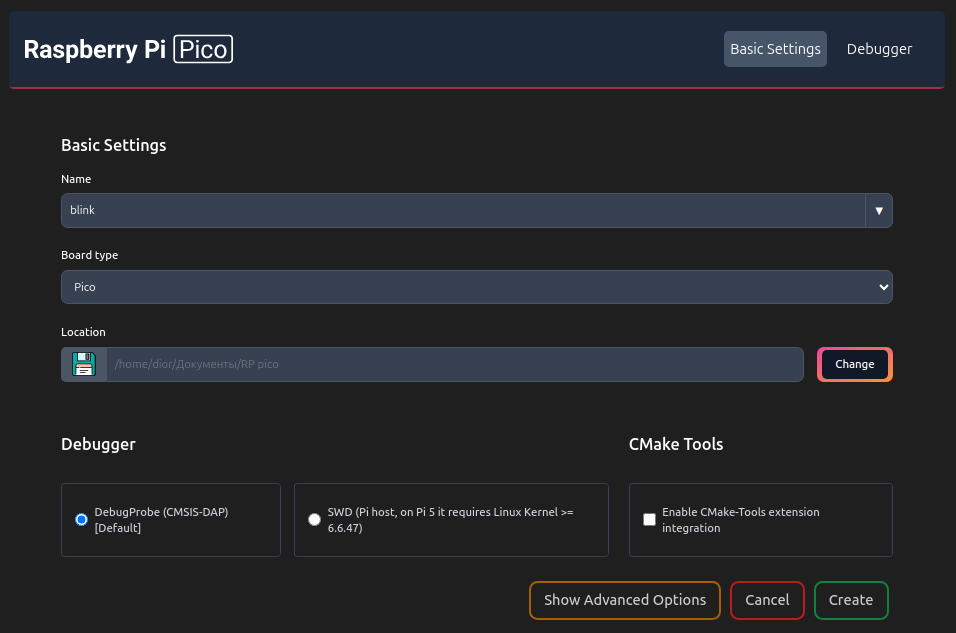The height and width of the screenshot is (633, 956).
Task: Cancel project creation
Action: pyautogui.click(x=767, y=600)
